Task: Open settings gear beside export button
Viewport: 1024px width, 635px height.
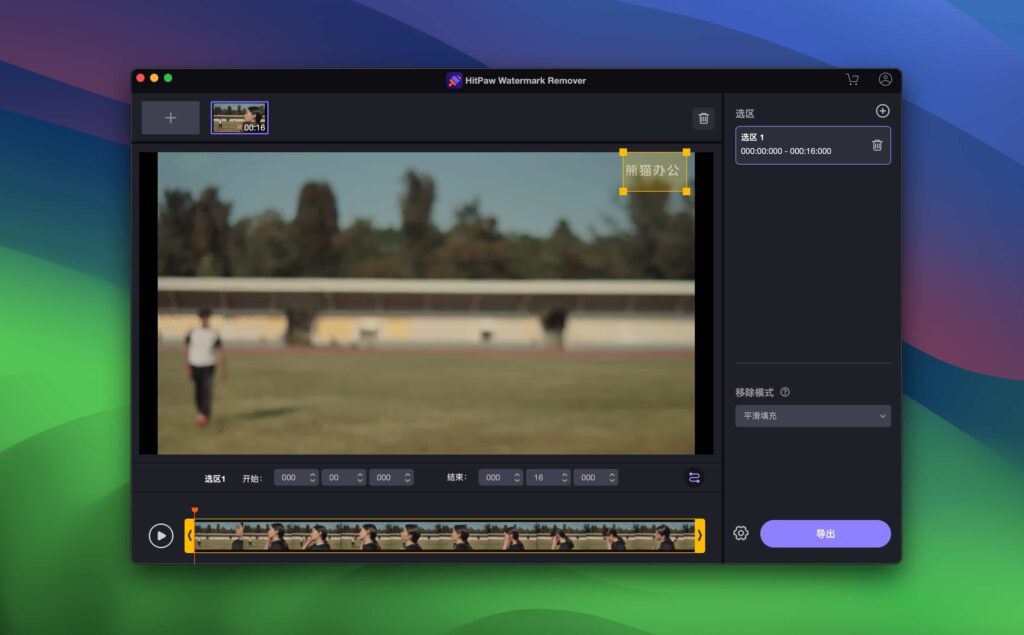Action: click(741, 533)
